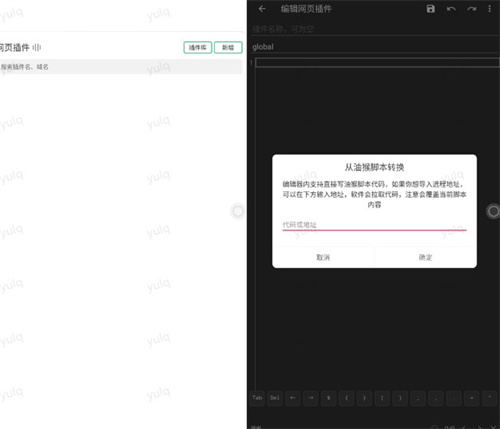500x429 pixels.
Task: Open the three-dot overflow menu
Action: click(x=489, y=9)
